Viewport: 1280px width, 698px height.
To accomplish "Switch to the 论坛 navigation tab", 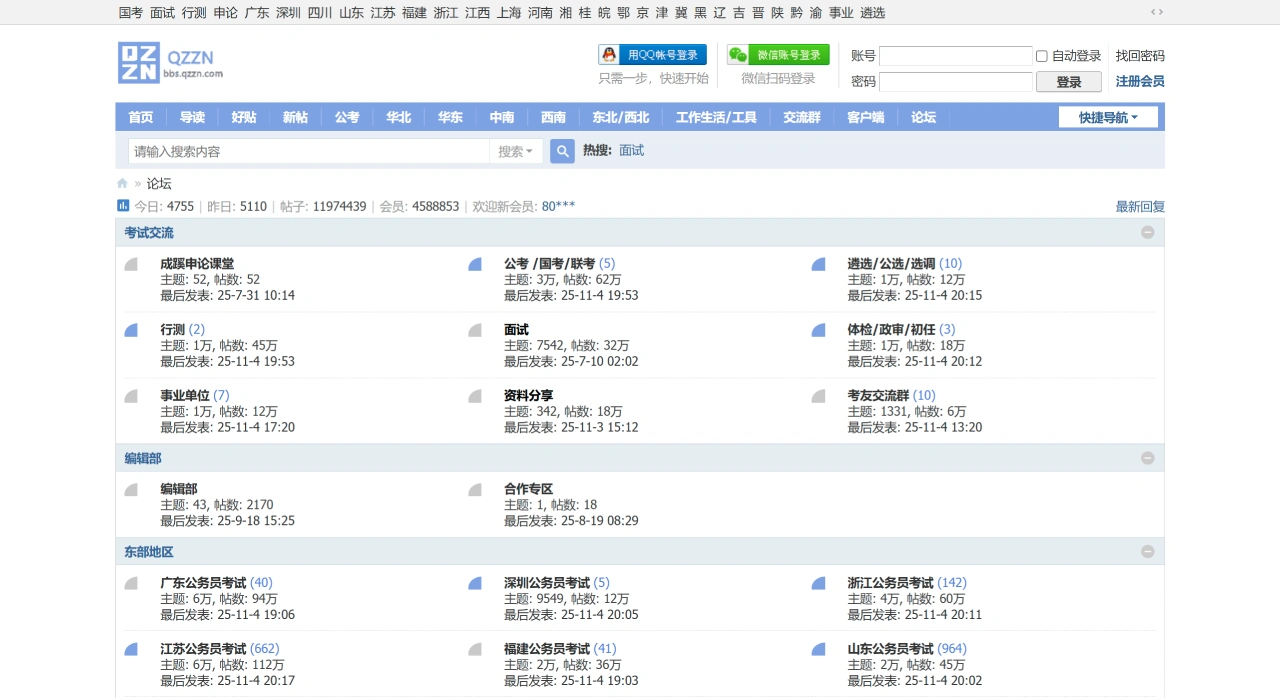I will [922, 117].
